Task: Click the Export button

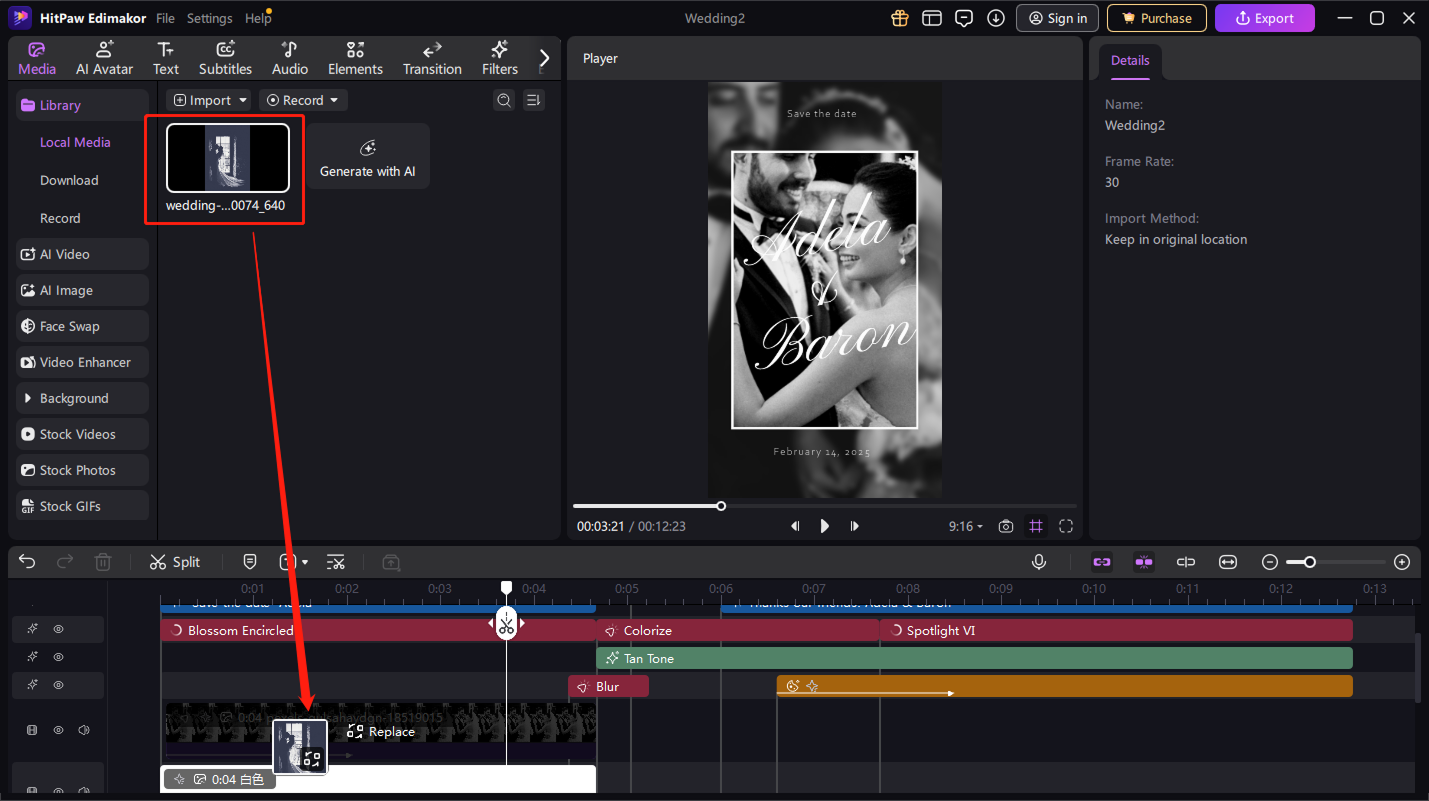Action: pos(1264,17)
